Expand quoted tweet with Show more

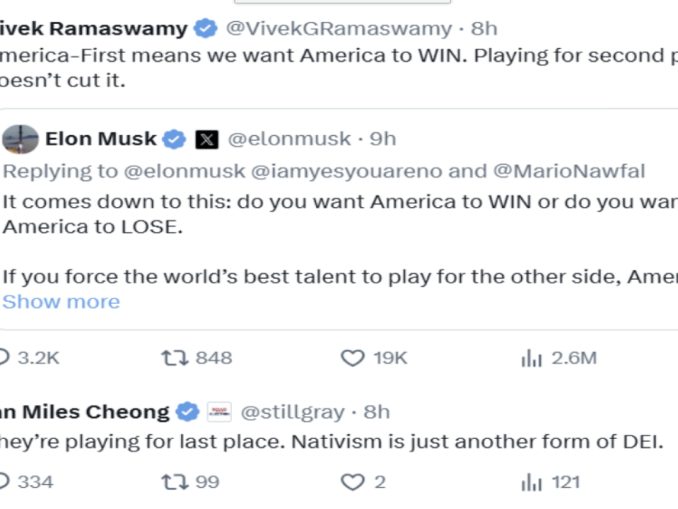pyautogui.click(x=61, y=301)
